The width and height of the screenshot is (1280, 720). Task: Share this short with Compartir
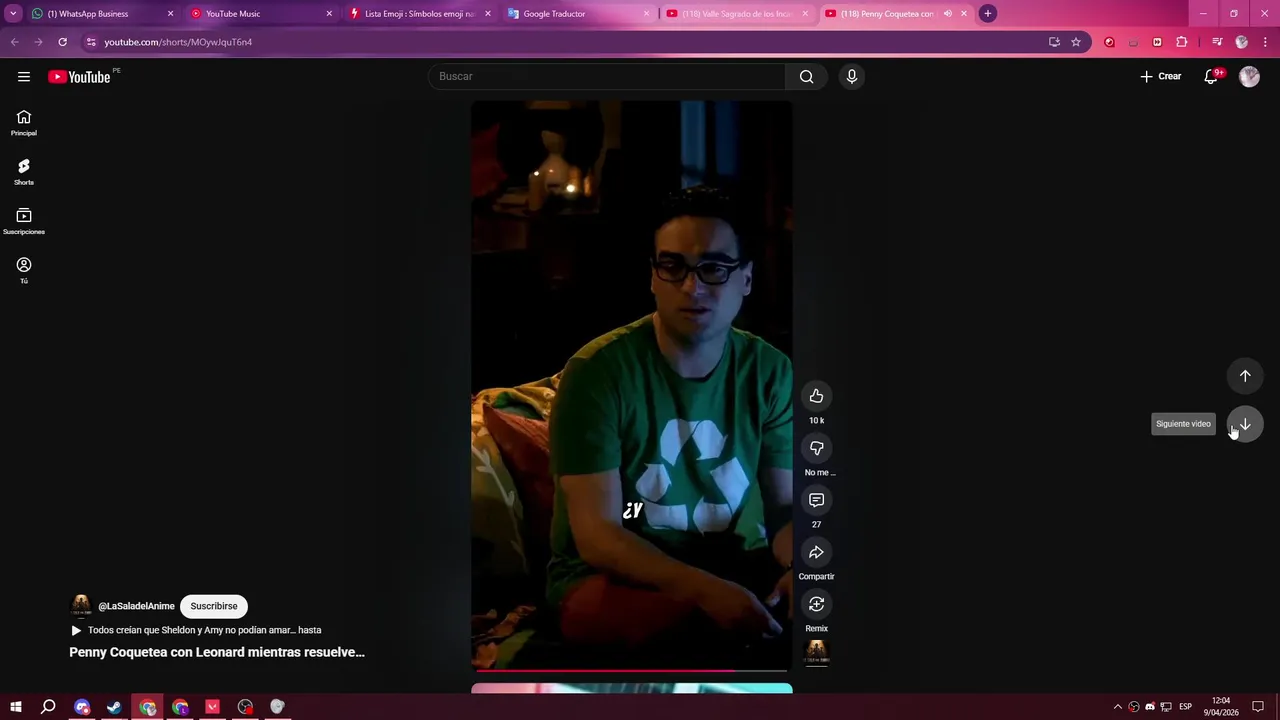click(816, 552)
